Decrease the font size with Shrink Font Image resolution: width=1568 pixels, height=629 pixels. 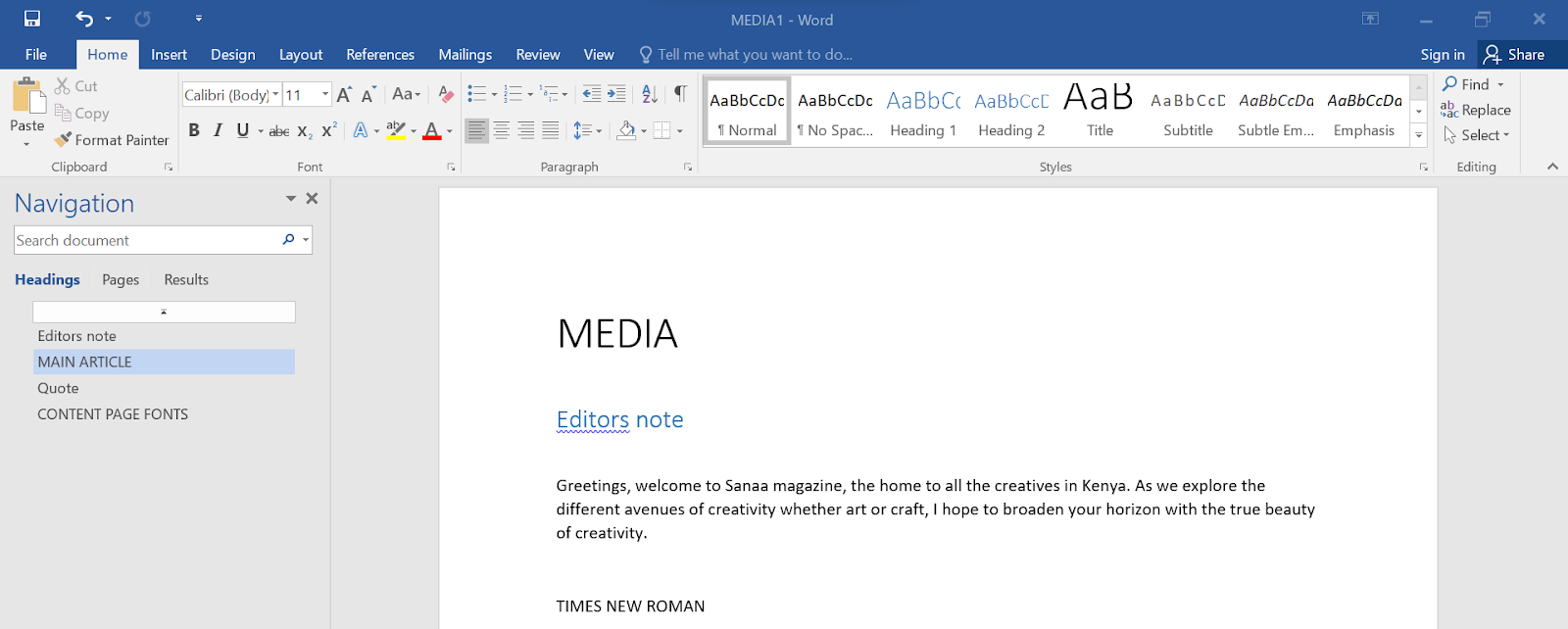click(x=368, y=95)
